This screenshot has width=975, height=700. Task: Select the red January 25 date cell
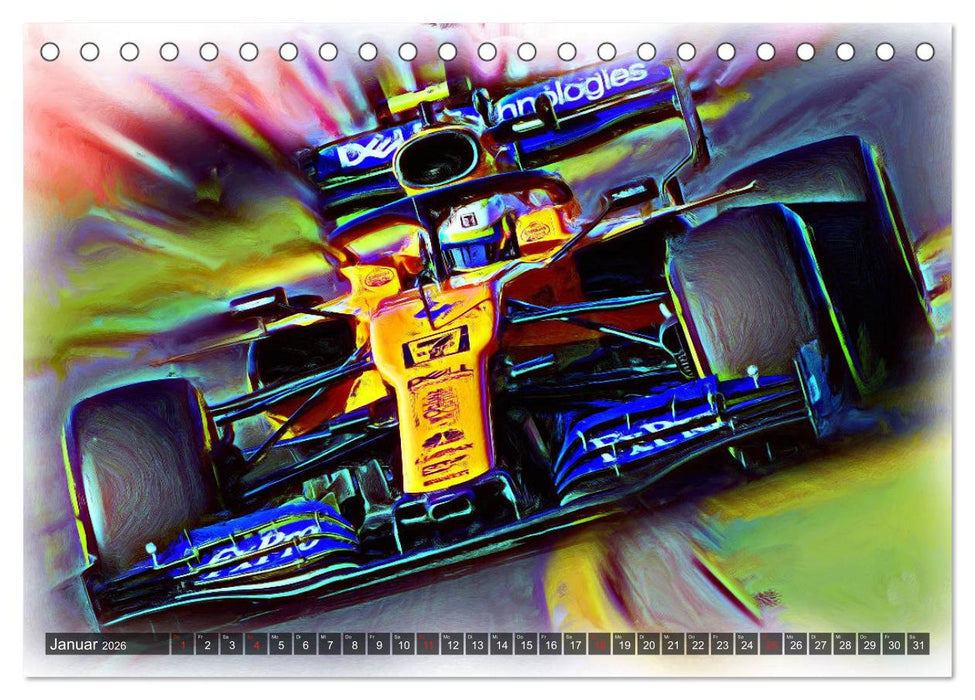(769, 643)
